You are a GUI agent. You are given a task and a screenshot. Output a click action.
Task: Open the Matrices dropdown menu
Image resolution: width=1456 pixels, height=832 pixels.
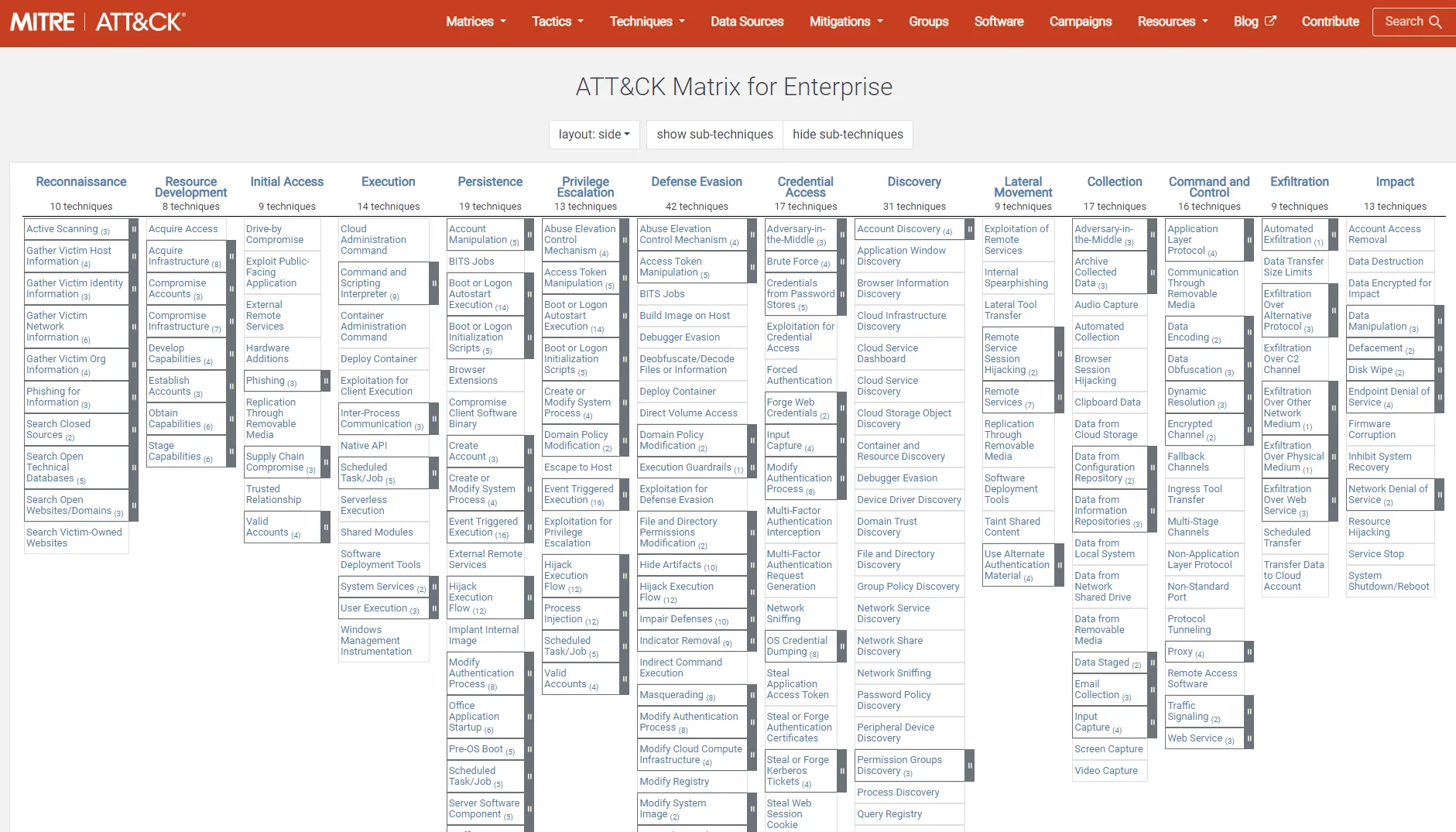[x=475, y=22]
